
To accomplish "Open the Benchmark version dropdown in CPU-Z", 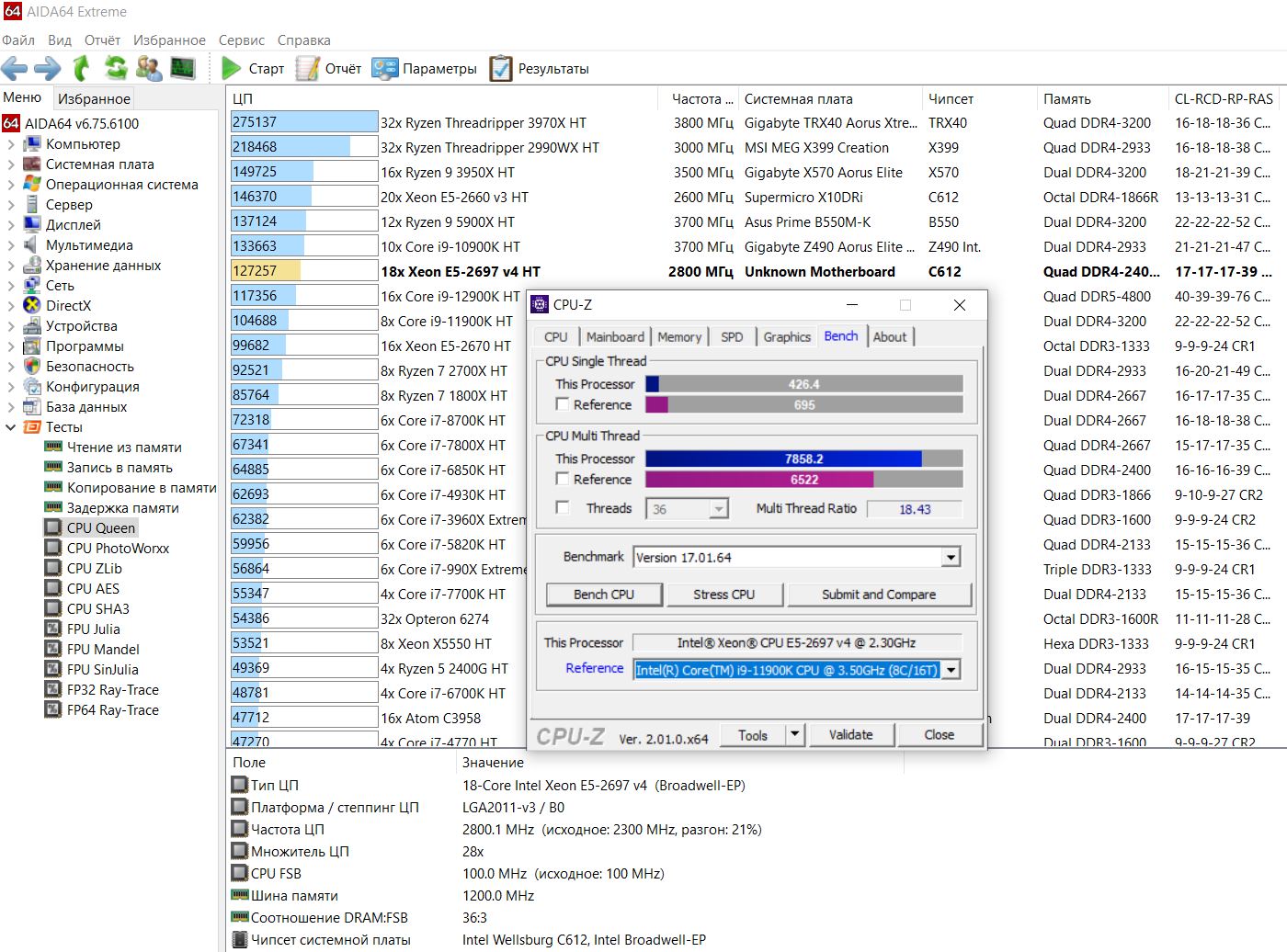I will pyautogui.click(x=951, y=557).
